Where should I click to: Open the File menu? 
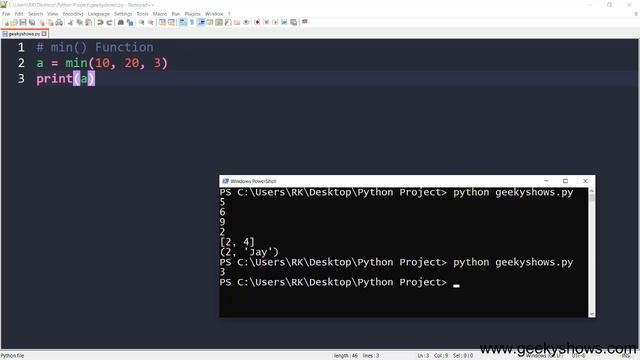pyautogui.click(x=6, y=14)
